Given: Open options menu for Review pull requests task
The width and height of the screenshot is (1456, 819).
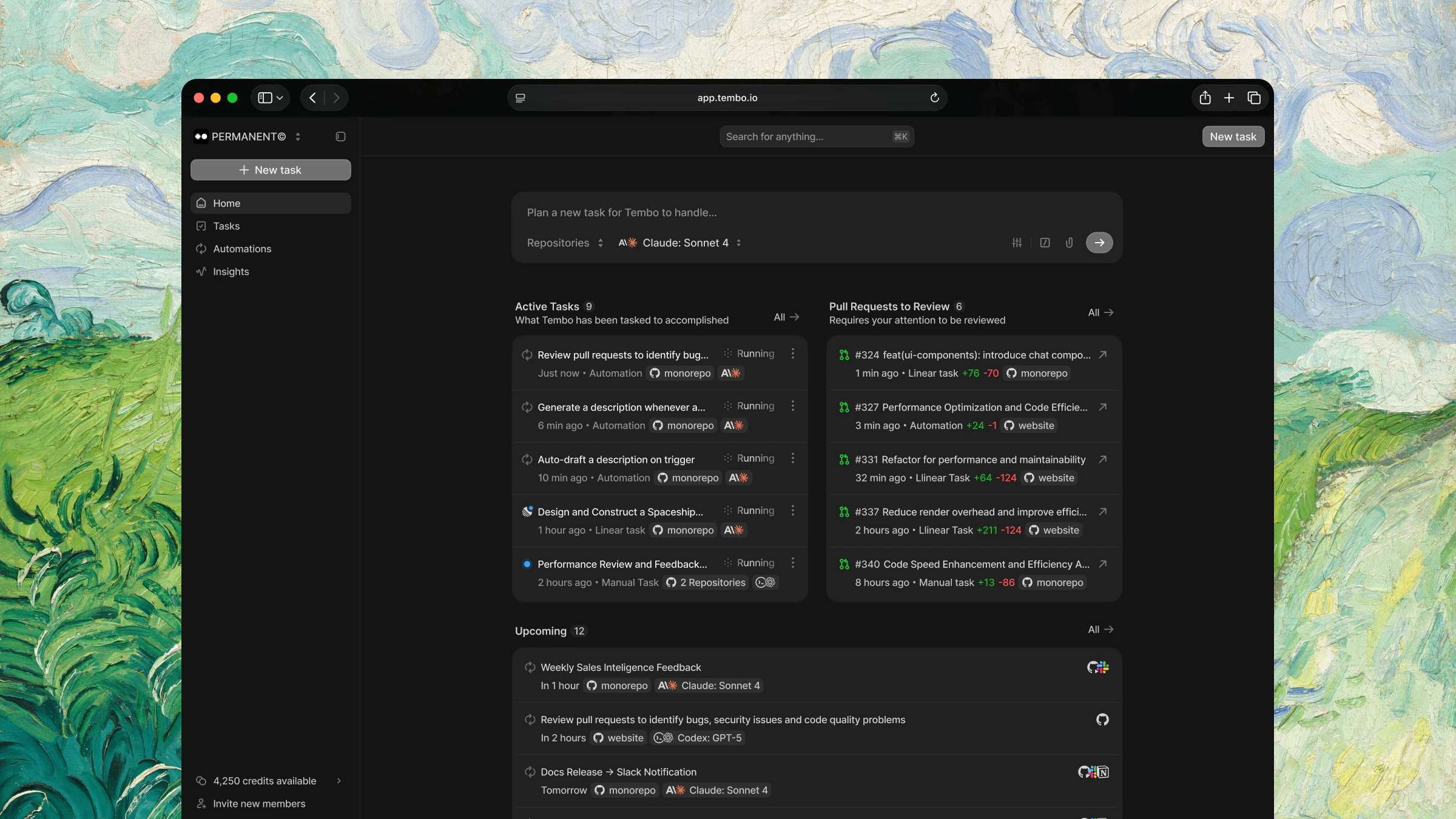Looking at the screenshot, I should pos(792,354).
